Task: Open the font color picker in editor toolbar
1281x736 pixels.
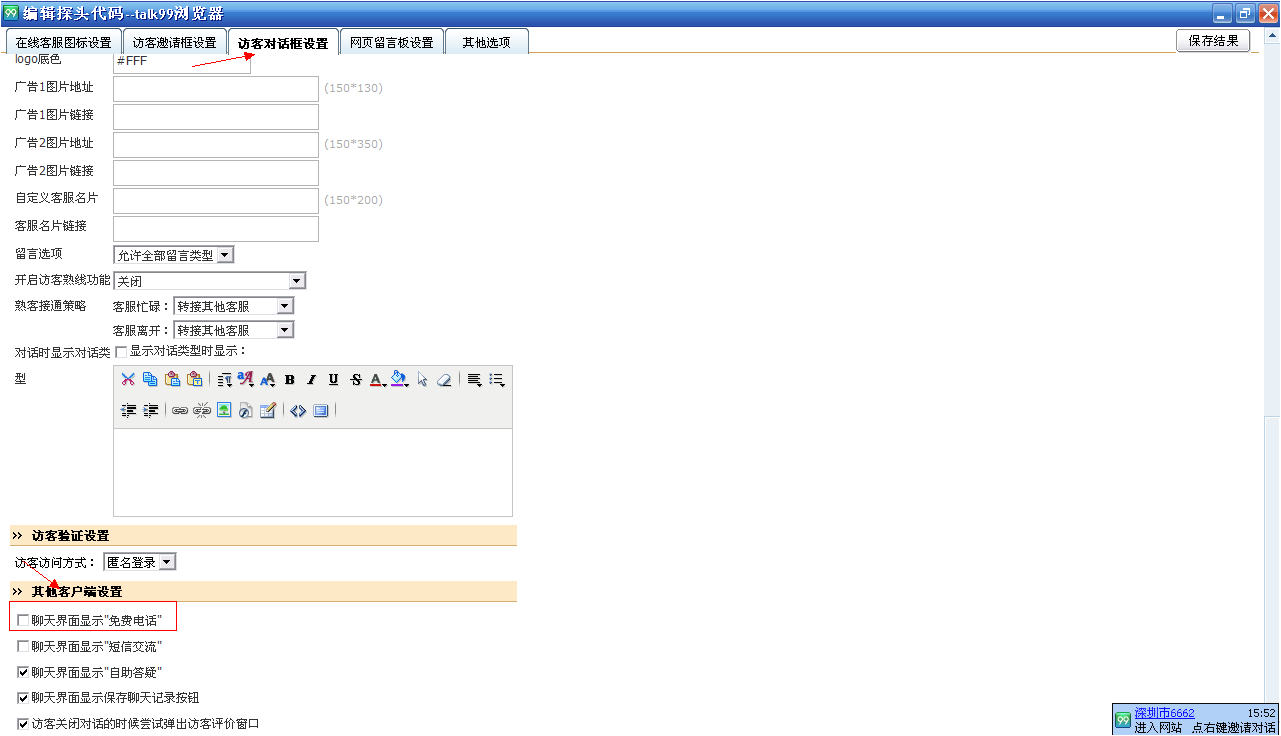Action: click(377, 380)
